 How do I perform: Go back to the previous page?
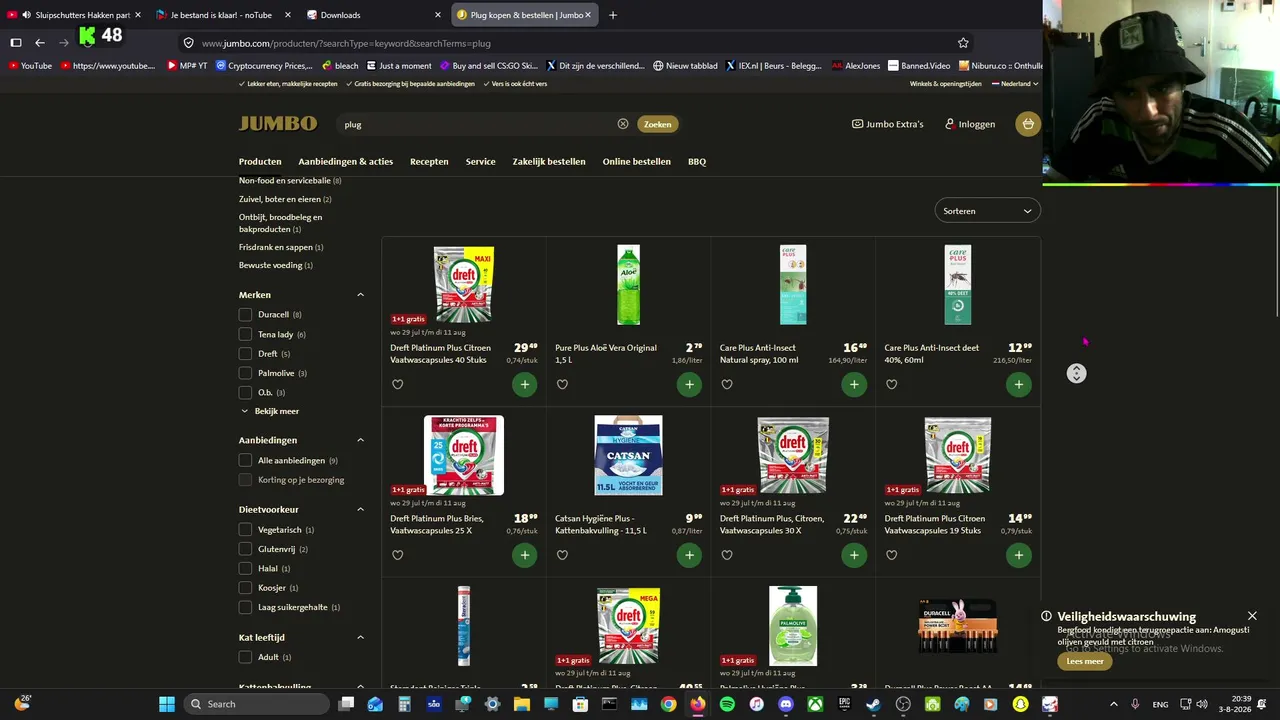click(x=40, y=43)
